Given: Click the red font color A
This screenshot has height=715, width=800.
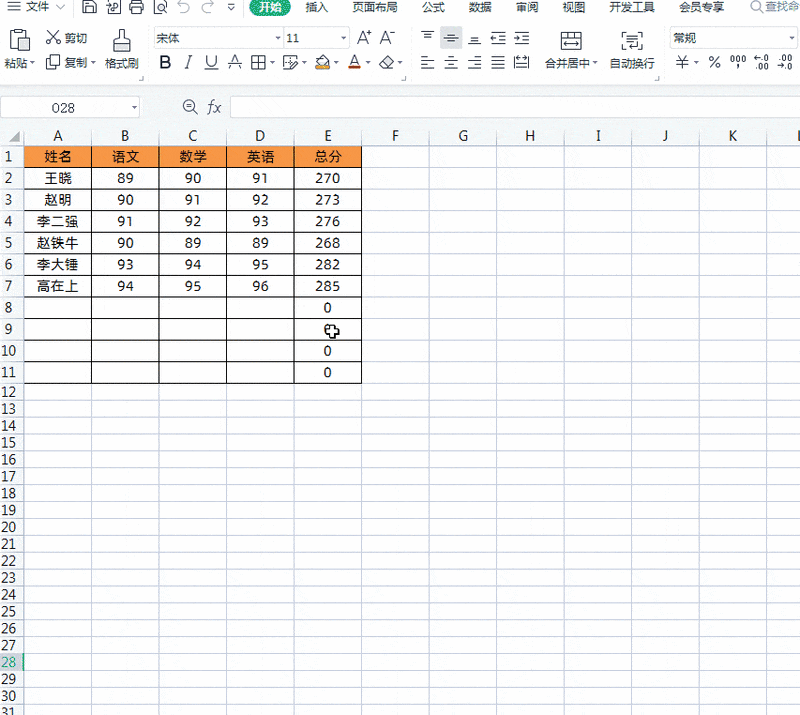Looking at the screenshot, I should click(355, 62).
